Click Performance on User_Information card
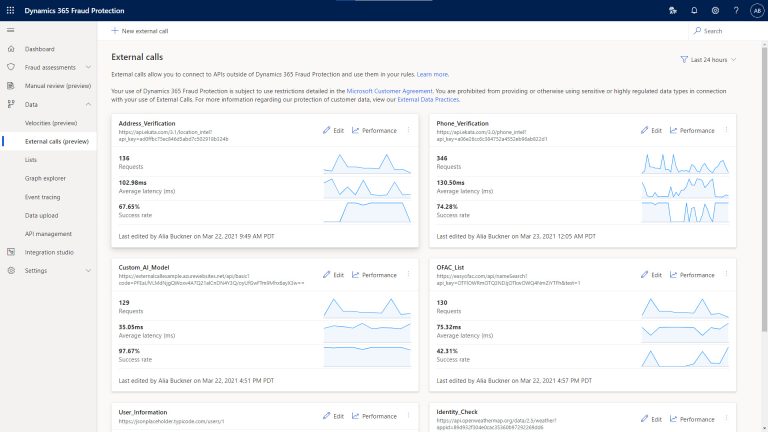This screenshot has height=432, width=768. click(x=374, y=416)
